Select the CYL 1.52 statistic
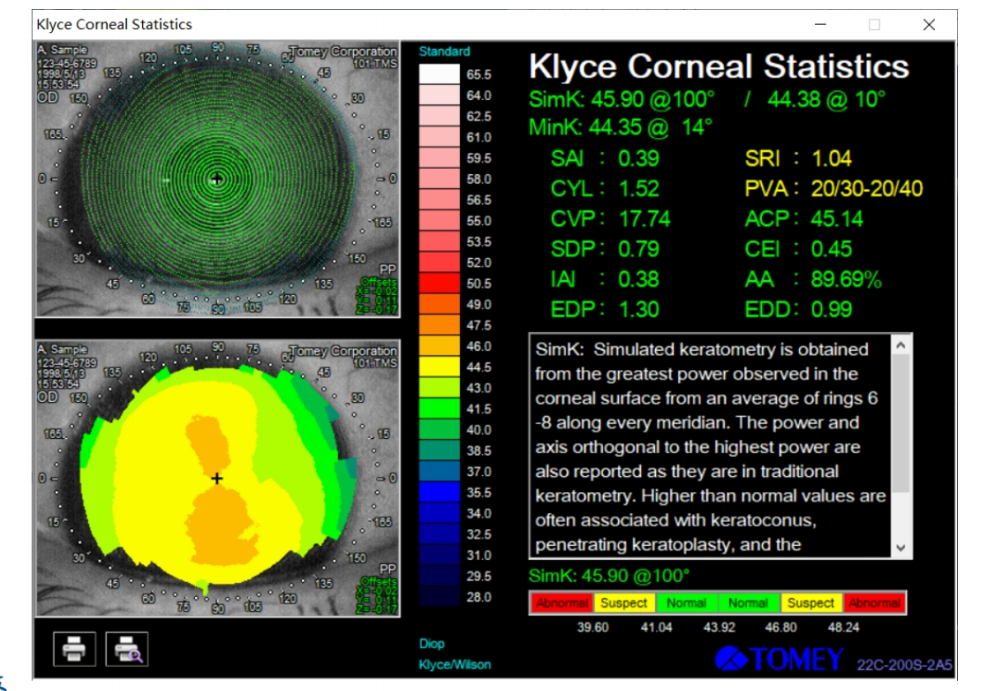 click(x=604, y=189)
